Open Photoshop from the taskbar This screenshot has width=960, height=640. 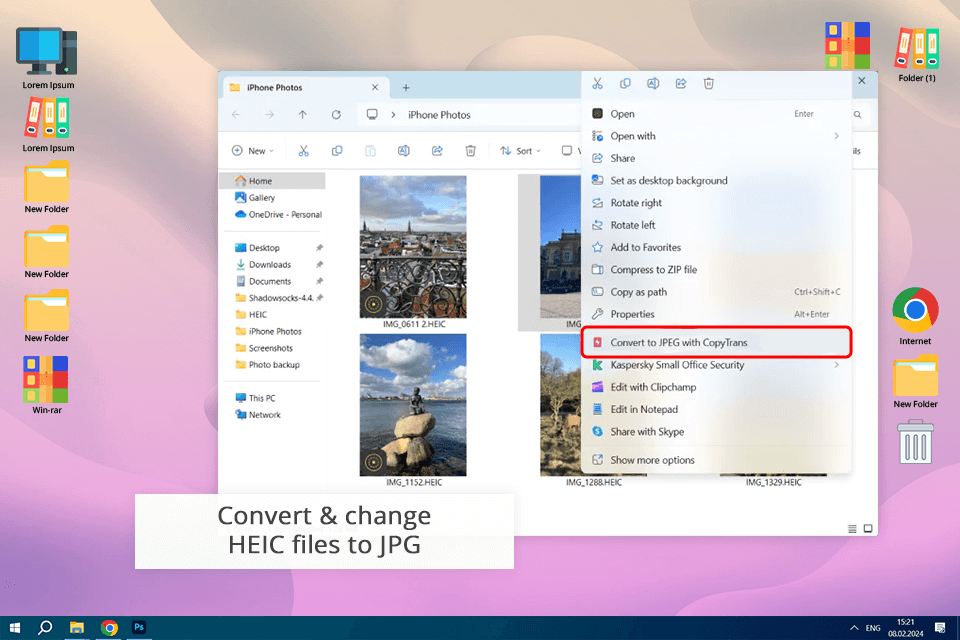(x=139, y=628)
